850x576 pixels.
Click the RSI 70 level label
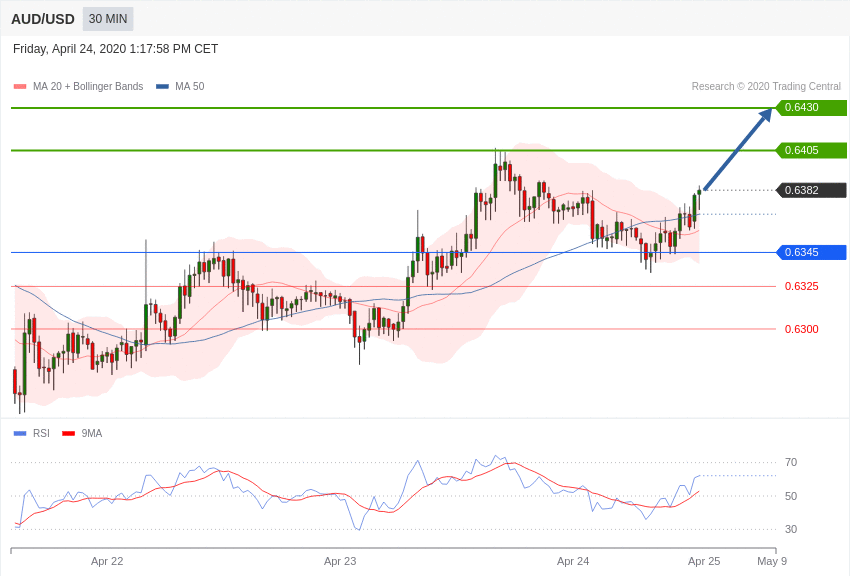(x=791, y=462)
